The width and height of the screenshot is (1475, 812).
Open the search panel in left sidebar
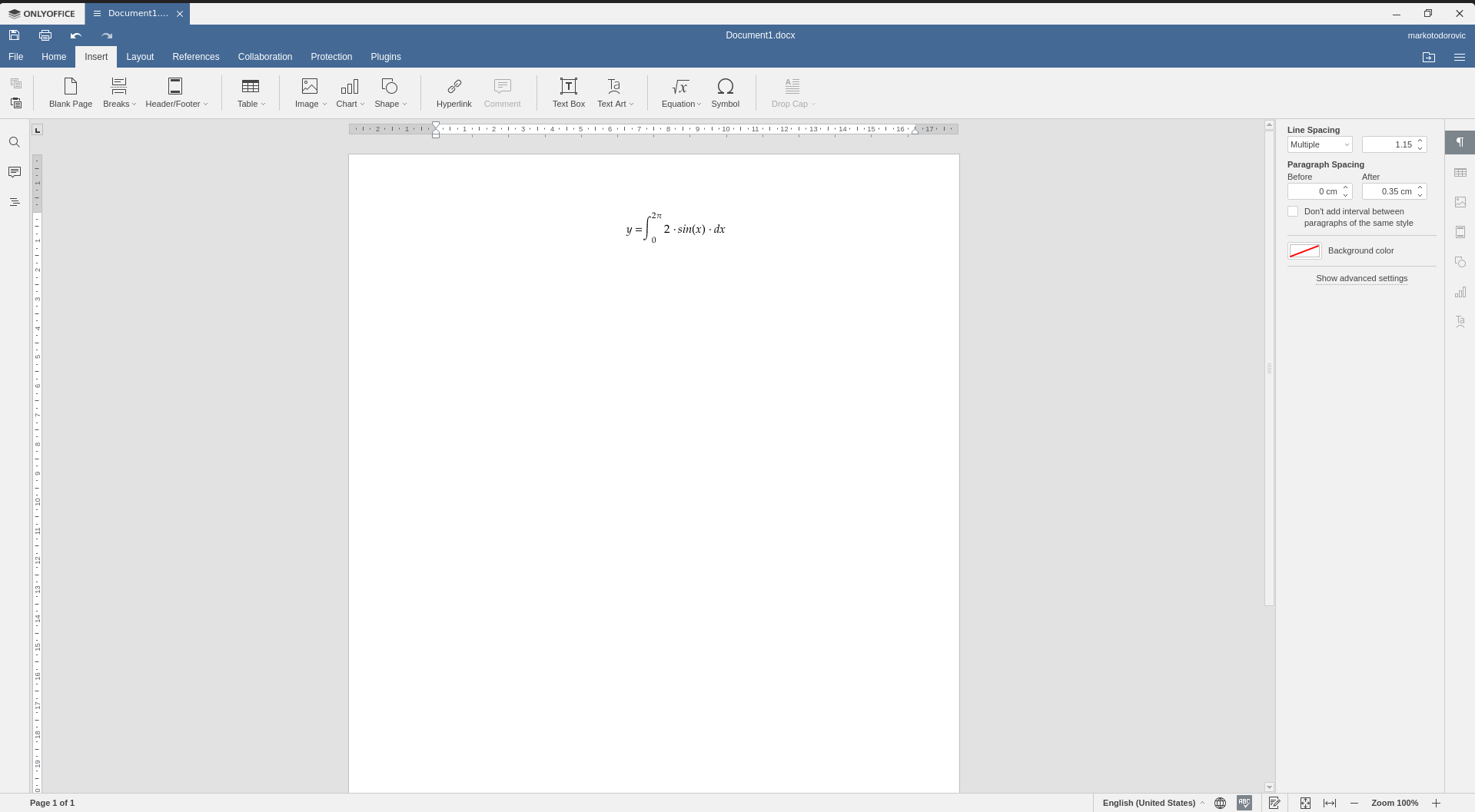15,142
